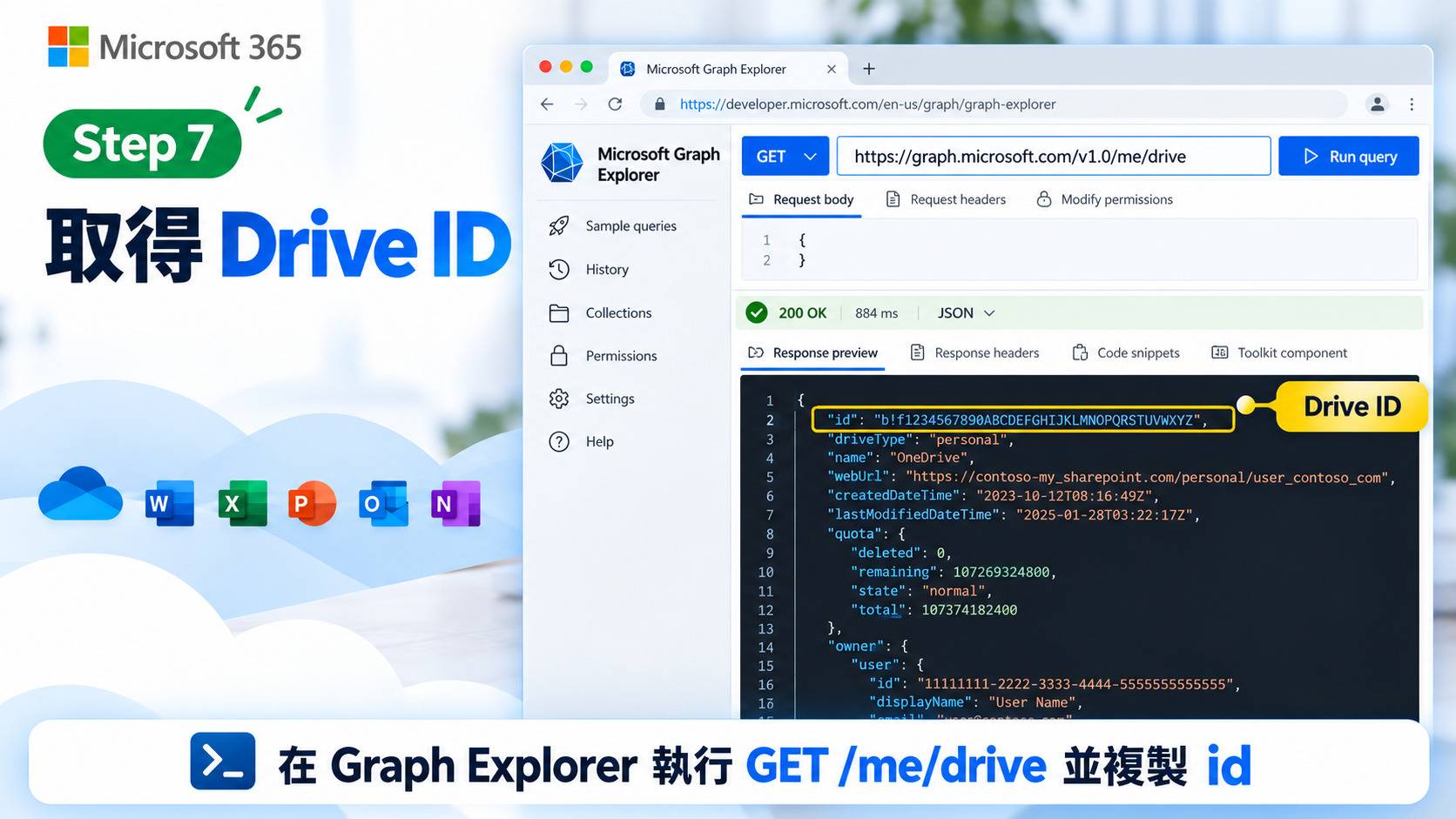Click the Microsoft Graph Explorer logo
The image size is (1456, 819).
[562, 163]
